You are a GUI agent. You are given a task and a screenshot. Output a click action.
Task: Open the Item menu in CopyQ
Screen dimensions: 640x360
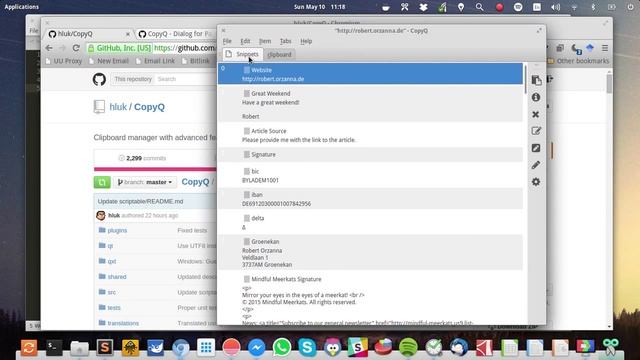point(265,41)
